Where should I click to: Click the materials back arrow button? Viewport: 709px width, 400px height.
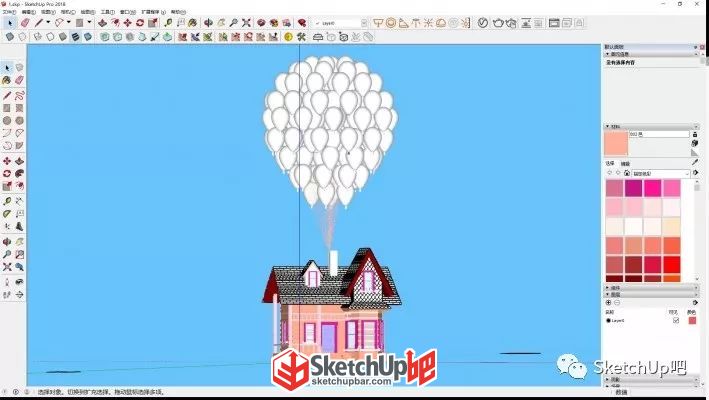coord(609,173)
